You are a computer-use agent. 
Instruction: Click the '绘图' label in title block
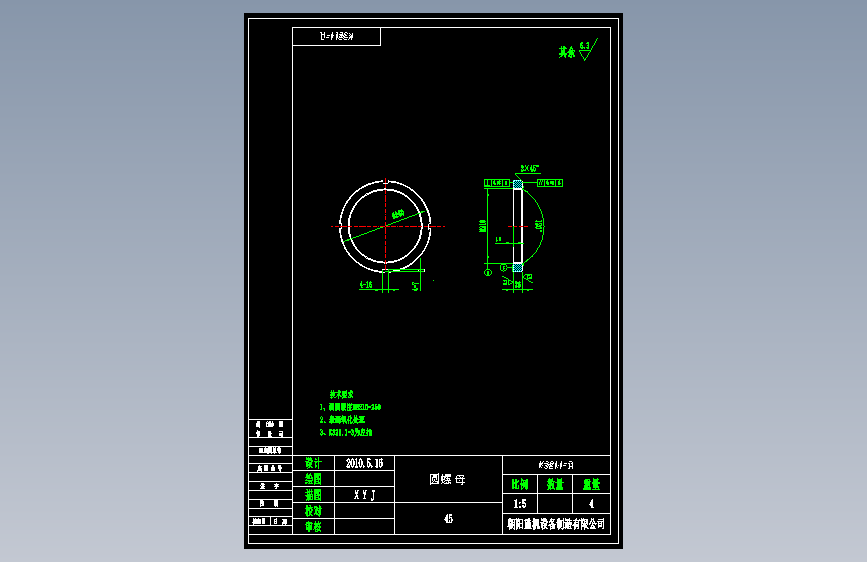313,479
